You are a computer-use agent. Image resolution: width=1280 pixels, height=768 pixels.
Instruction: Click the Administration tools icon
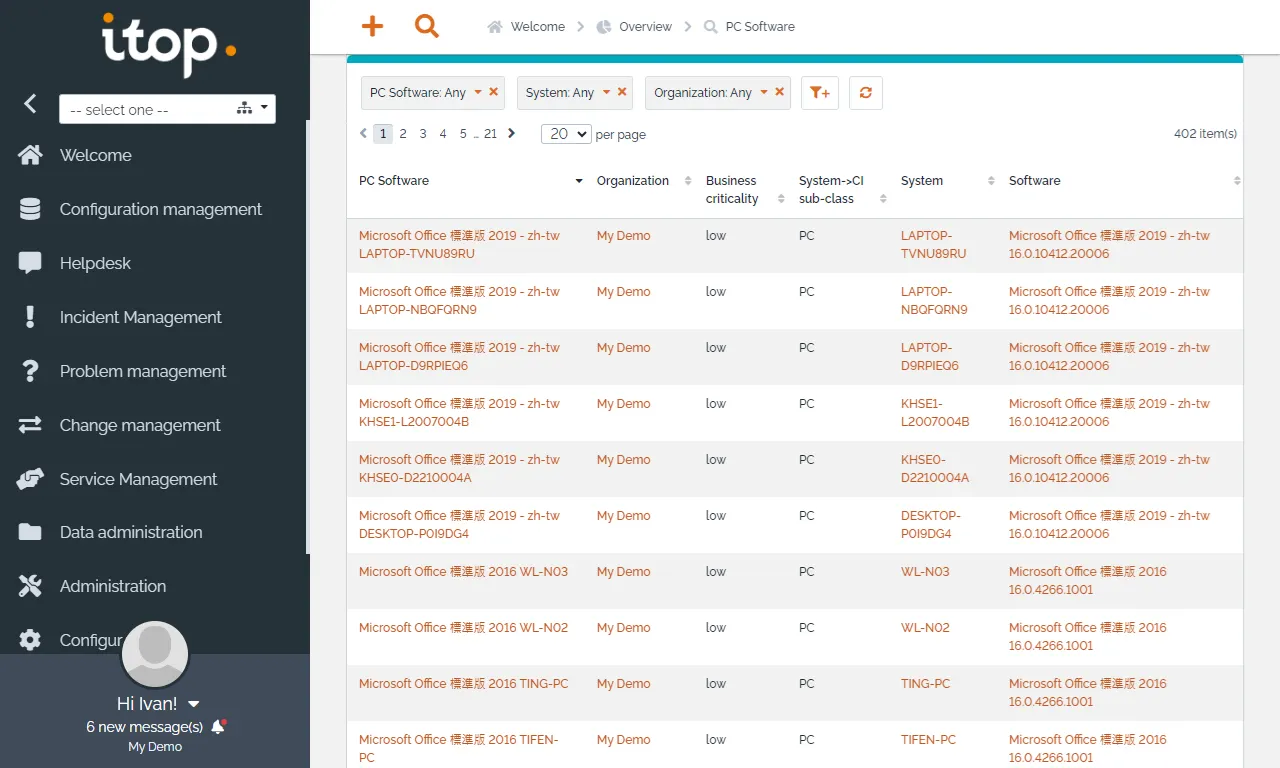[30, 586]
